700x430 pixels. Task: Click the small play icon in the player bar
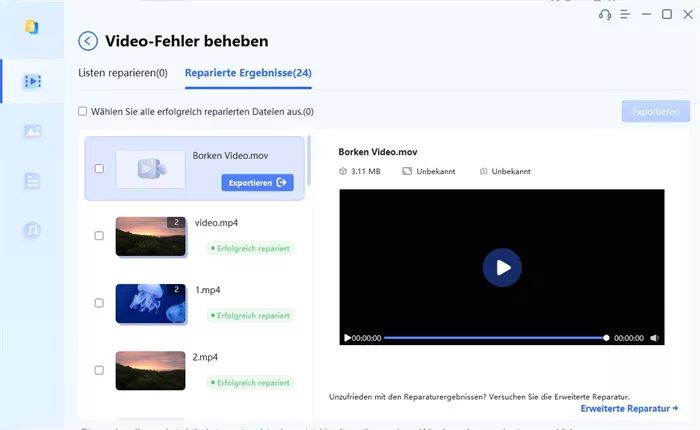(347, 338)
